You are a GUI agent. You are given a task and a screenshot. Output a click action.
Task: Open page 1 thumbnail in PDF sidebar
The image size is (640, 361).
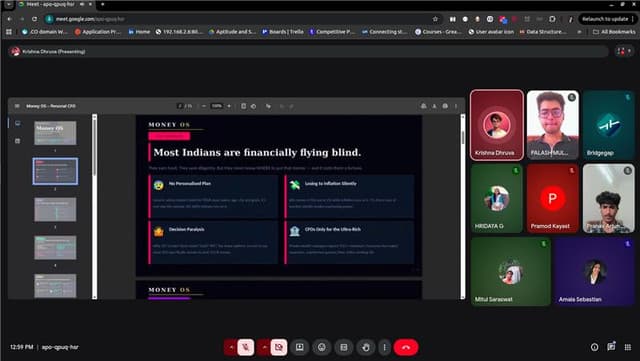55,133
